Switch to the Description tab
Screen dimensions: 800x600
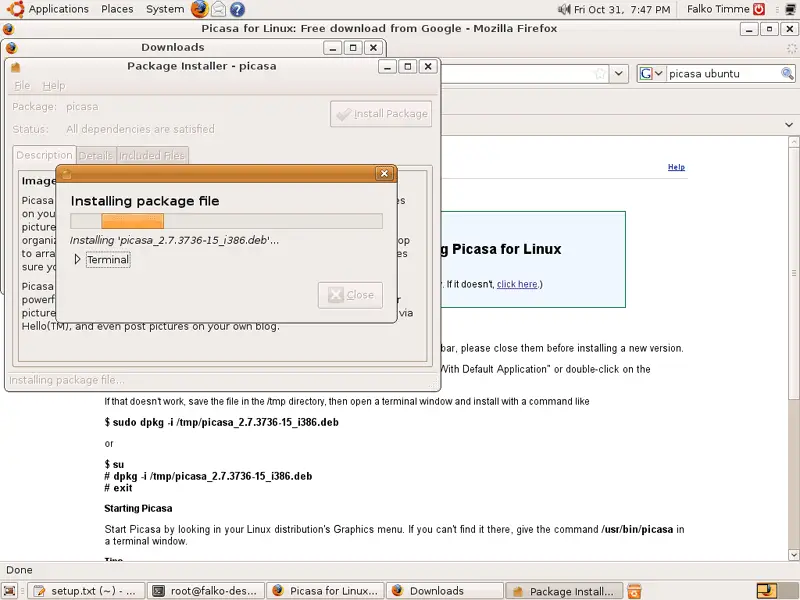44,155
